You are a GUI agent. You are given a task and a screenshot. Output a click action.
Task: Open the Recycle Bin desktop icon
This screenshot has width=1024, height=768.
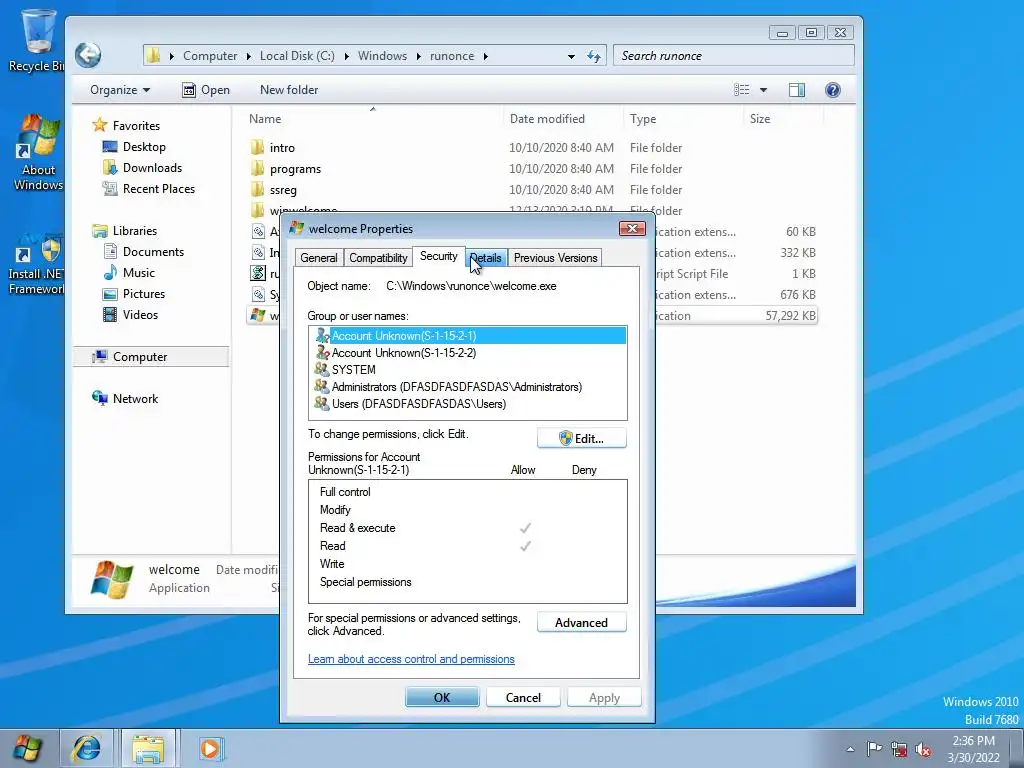36,39
